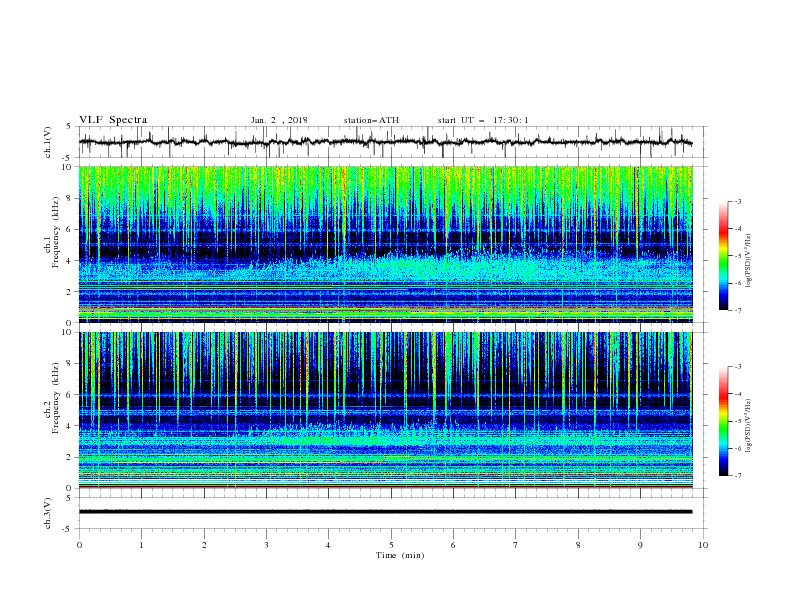This screenshot has width=792, height=612.
Task: Click tick label "6" on the time axis
Action: click(453, 545)
